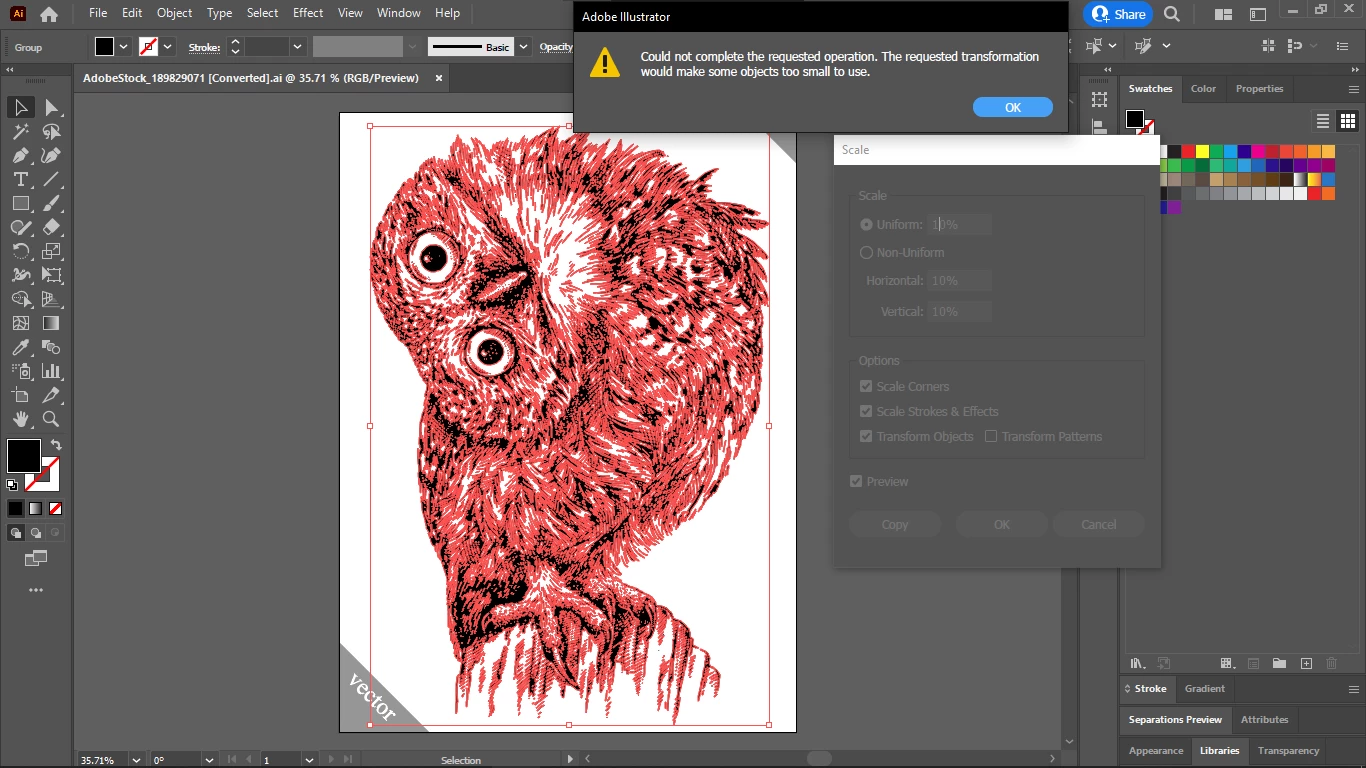This screenshot has width=1366, height=768.
Task: Toggle the Preview checkbox in Scale dialog
Action: (x=856, y=481)
